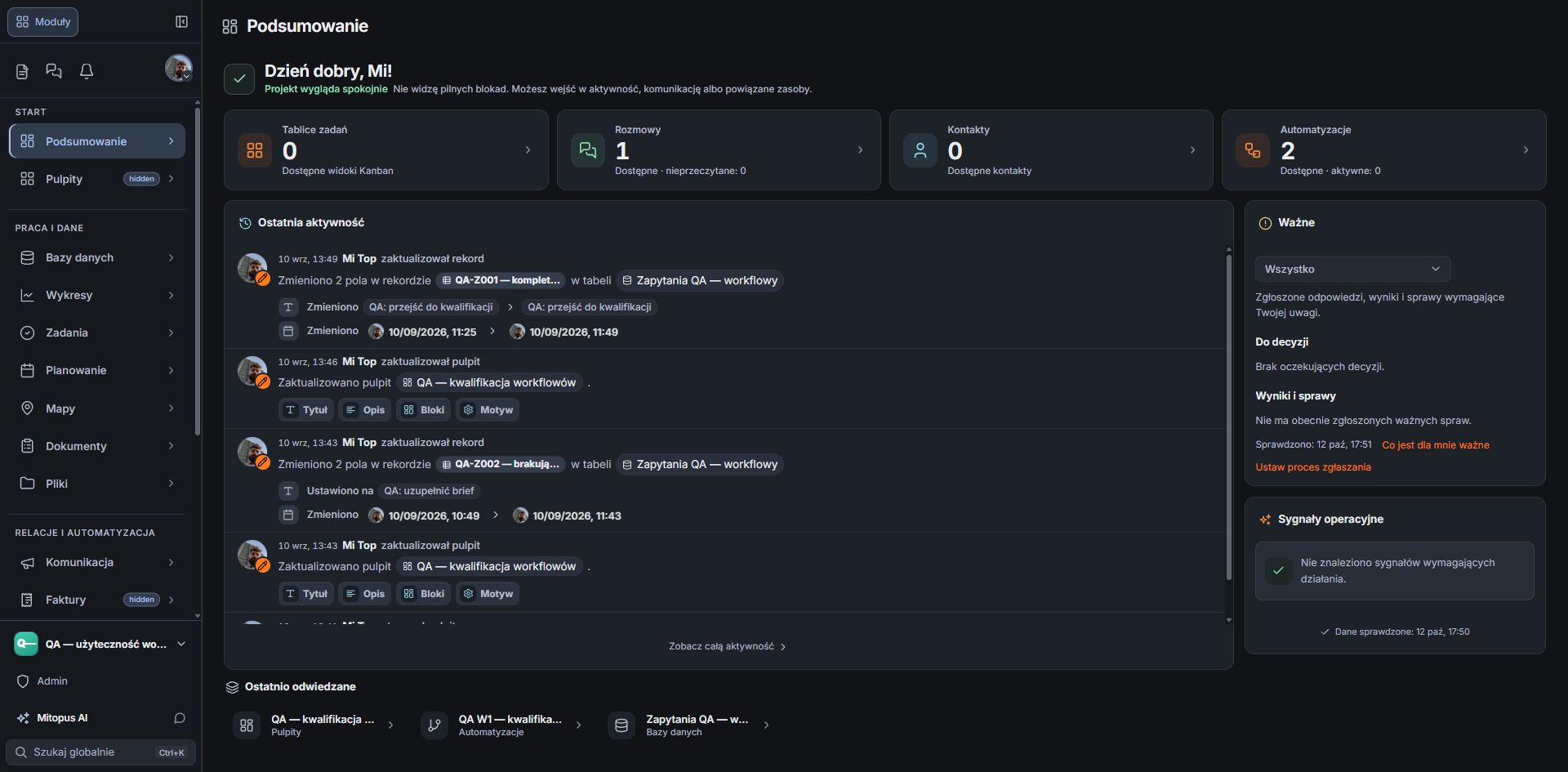The image size is (1568, 772).
Task: Click the Moduły button
Action: [x=42, y=22]
